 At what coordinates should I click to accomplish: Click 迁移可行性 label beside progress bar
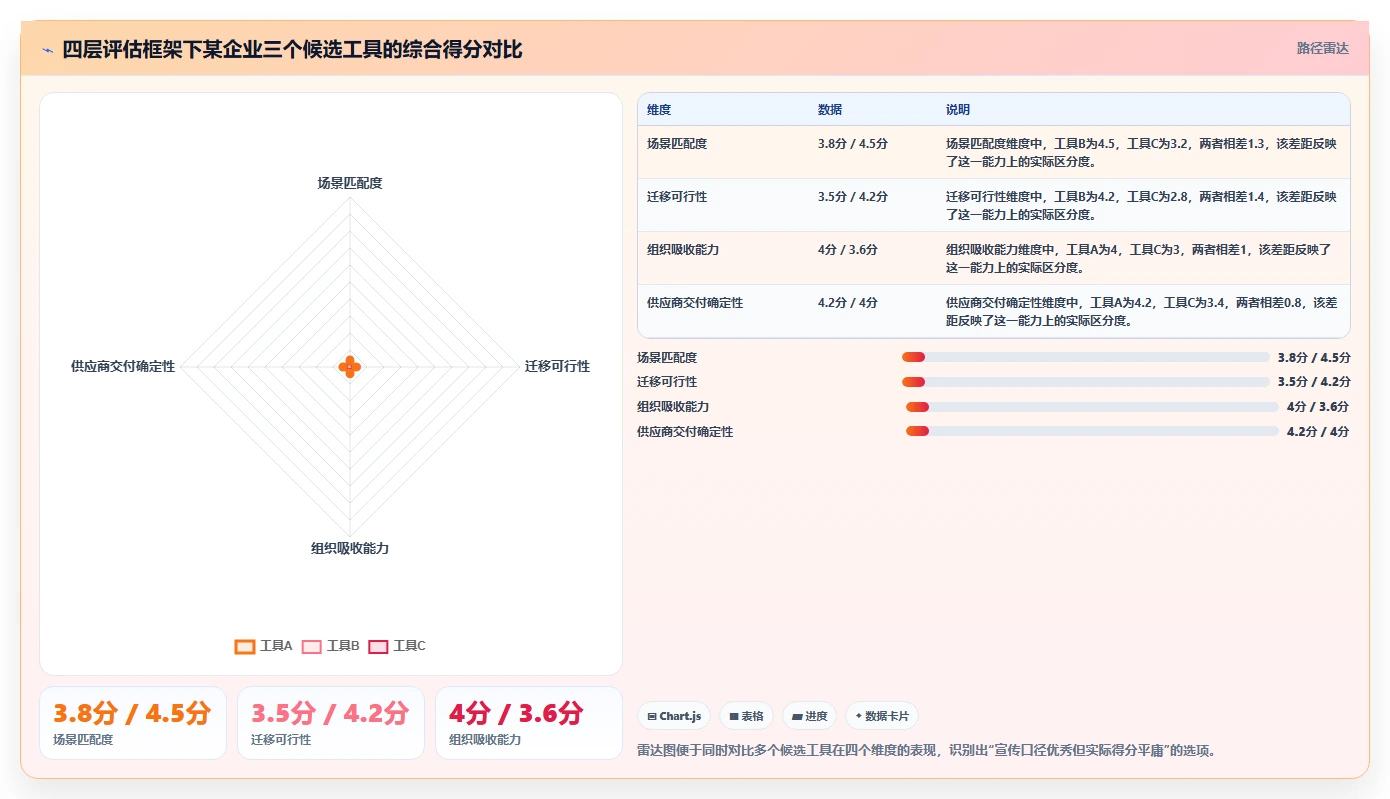coord(667,382)
